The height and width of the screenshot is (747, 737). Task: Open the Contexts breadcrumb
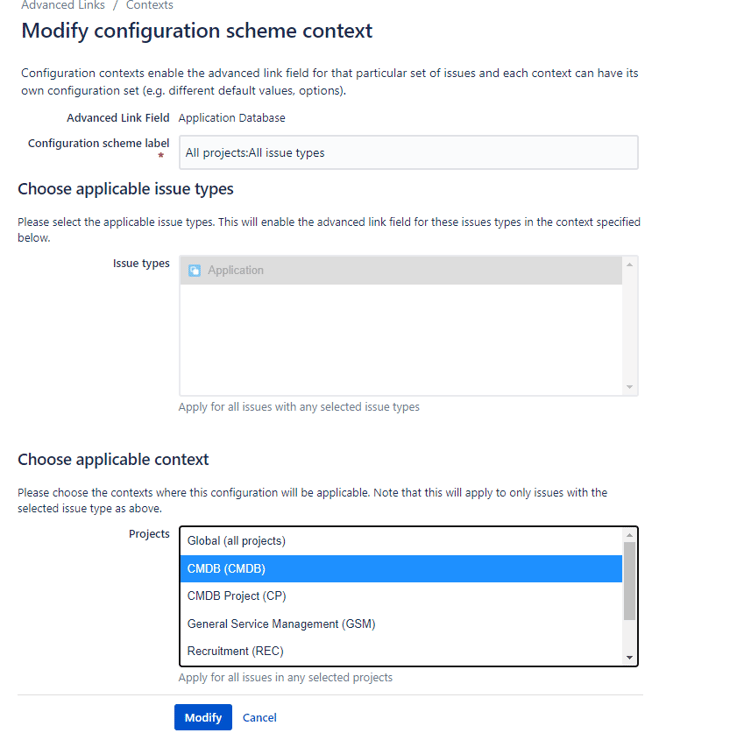149,5
